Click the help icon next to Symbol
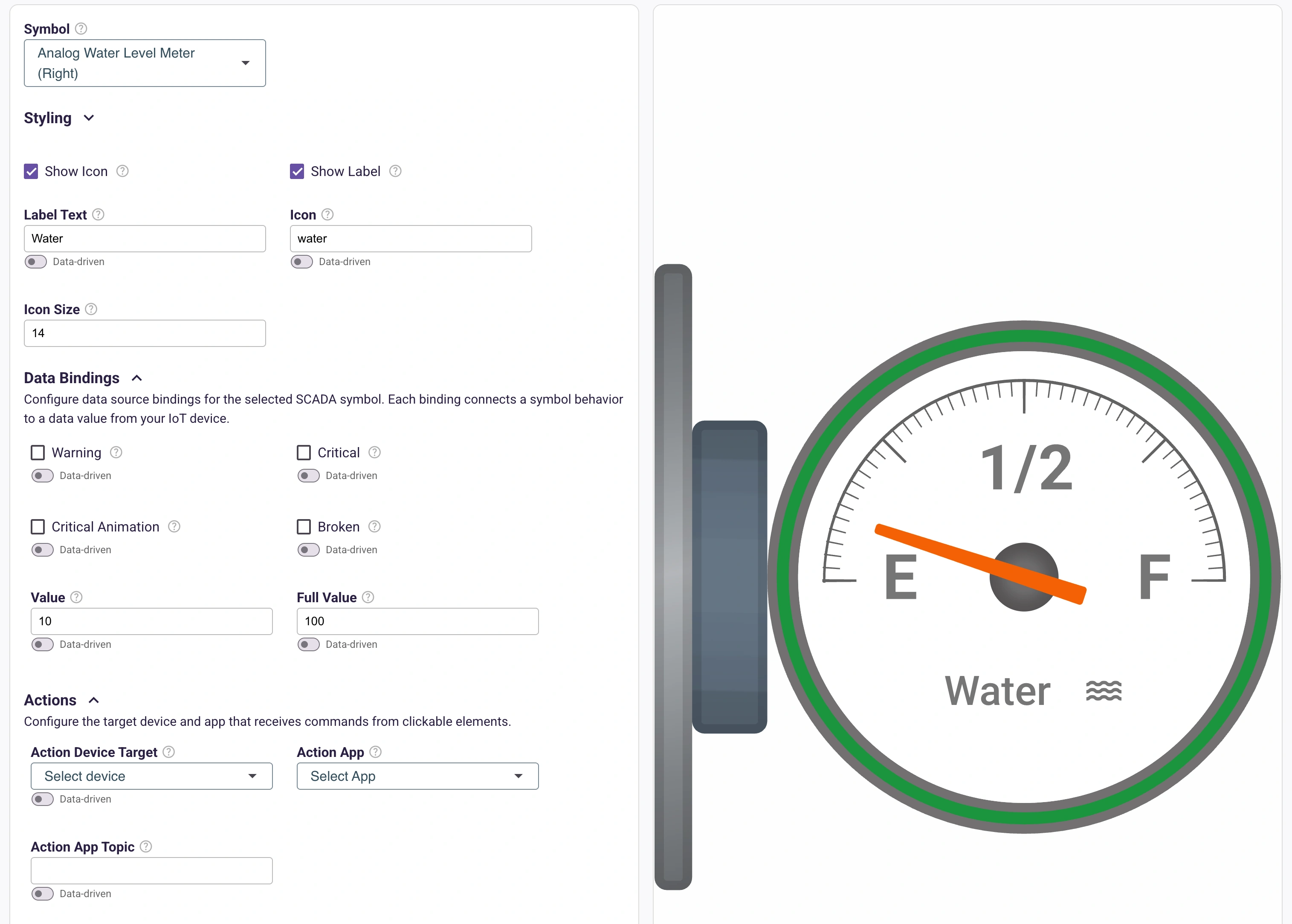The height and width of the screenshot is (924, 1292). [x=81, y=29]
